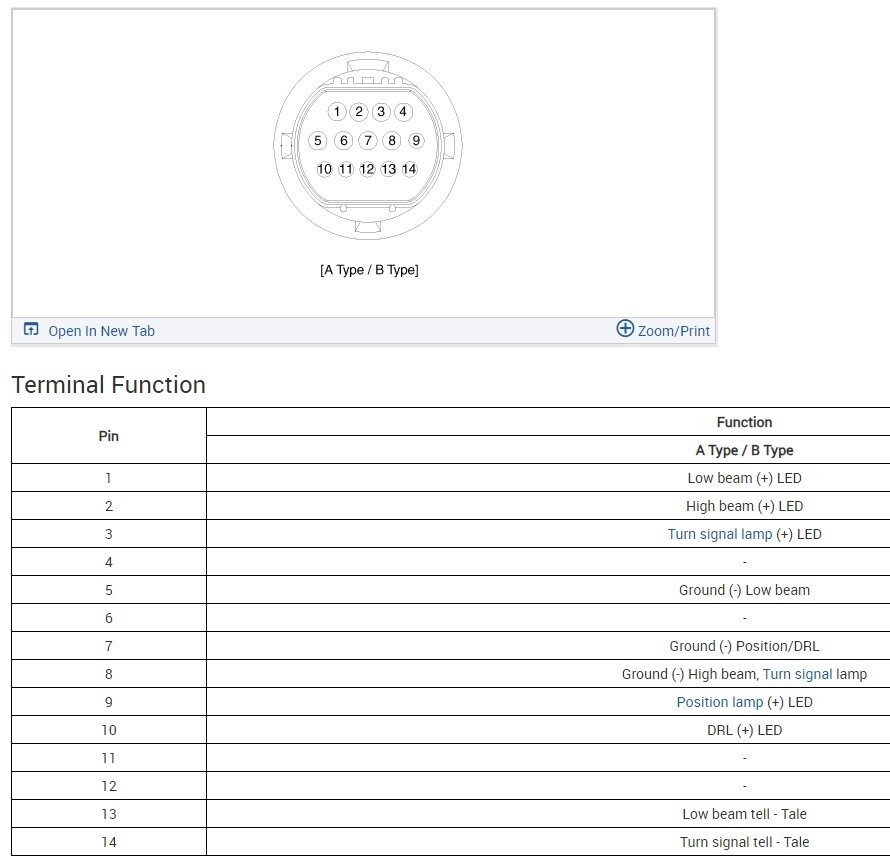Image resolution: width=890 pixels, height=862 pixels.
Task: Select pin 12 circle in the connector diagram
Action: click(x=367, y=169)
